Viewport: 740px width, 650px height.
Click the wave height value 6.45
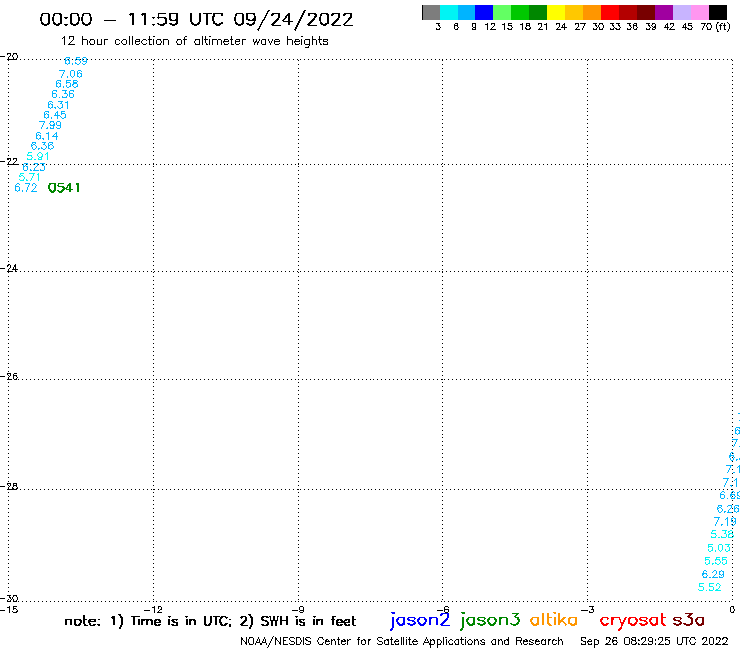[x=55, y=115]
